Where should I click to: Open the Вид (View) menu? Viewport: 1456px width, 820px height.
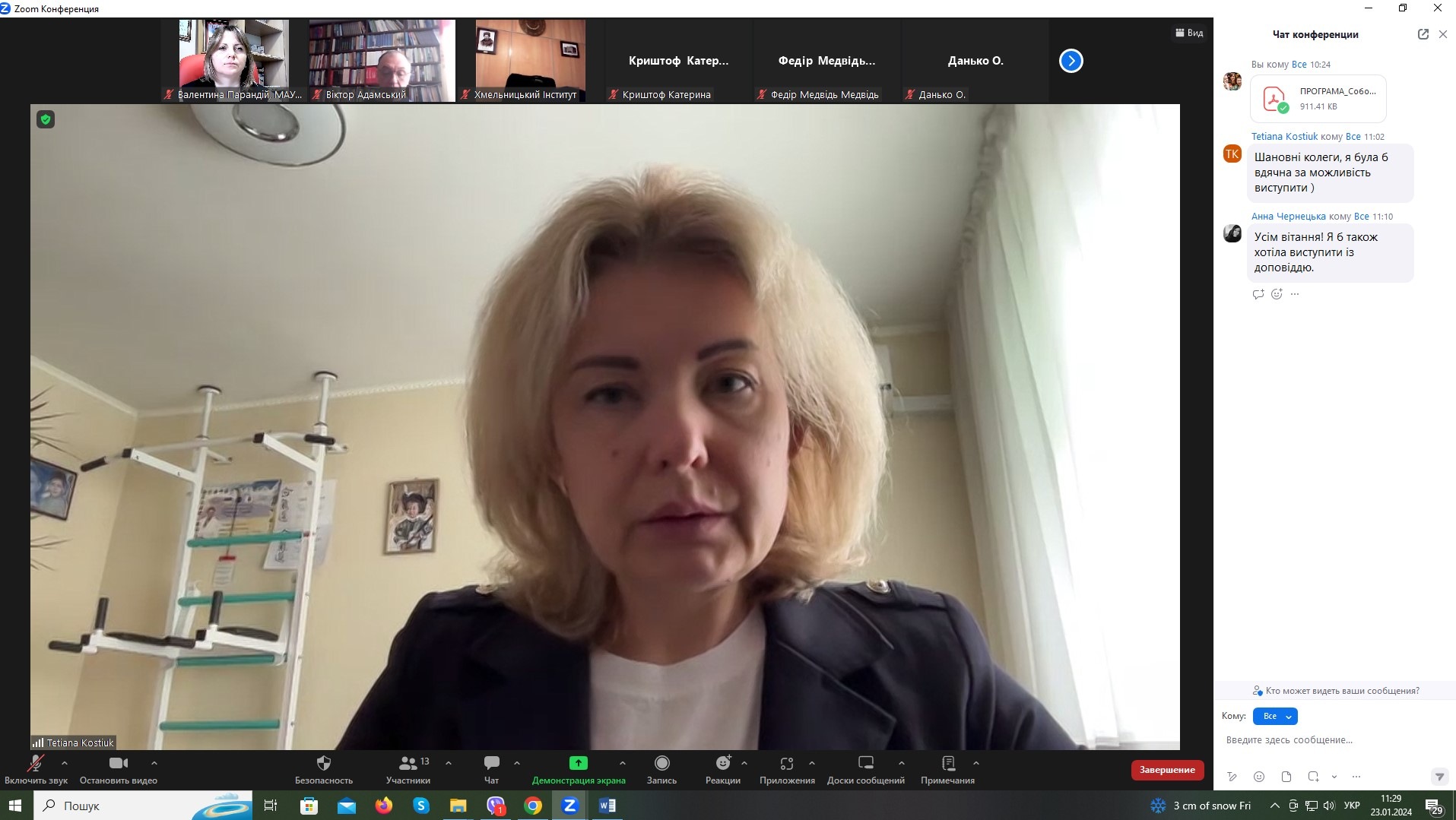click(1189, 33)
